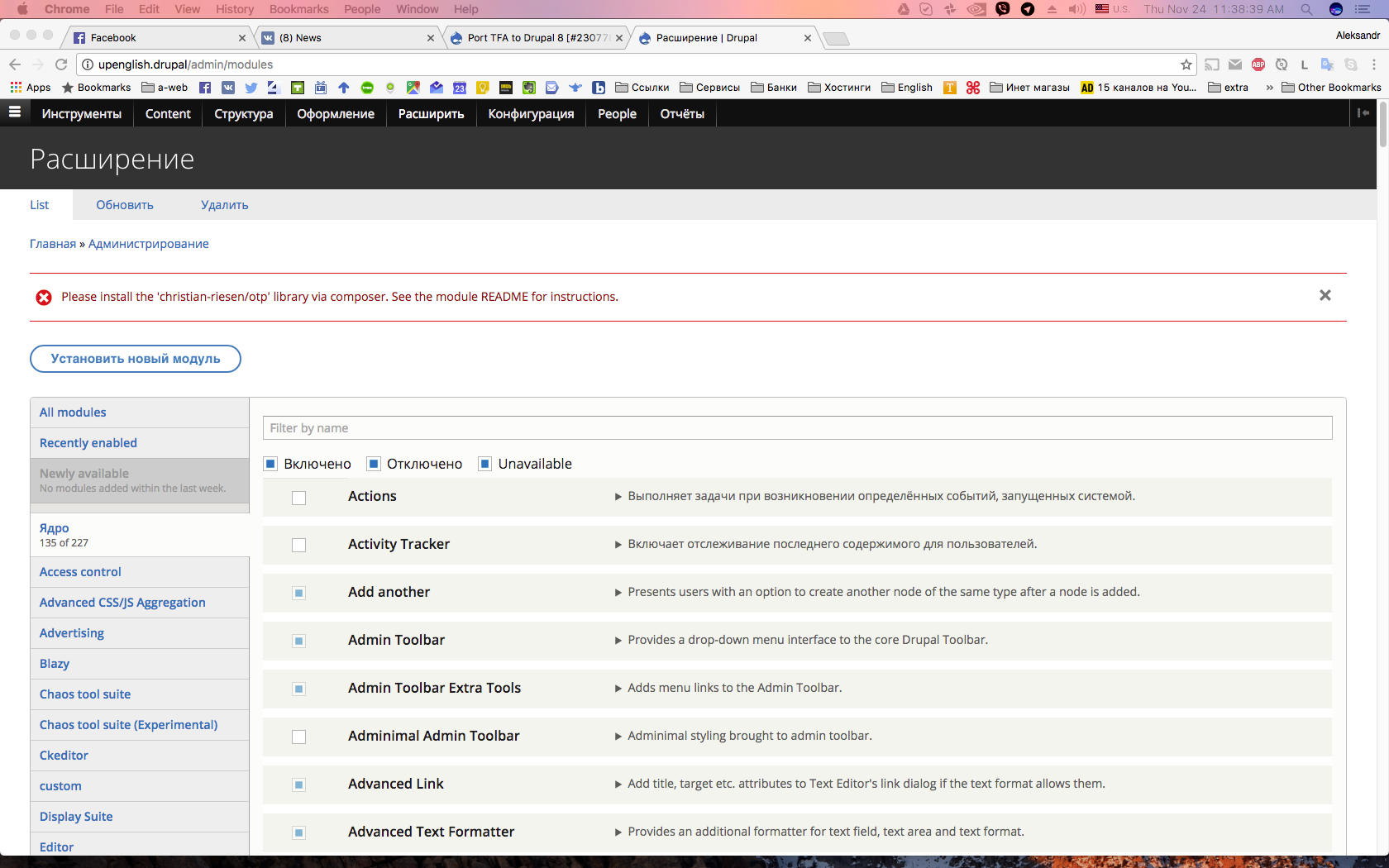This screenshot has height=868, width=1389.
Task: Click the browser reload icon
Action: point(61,64)
